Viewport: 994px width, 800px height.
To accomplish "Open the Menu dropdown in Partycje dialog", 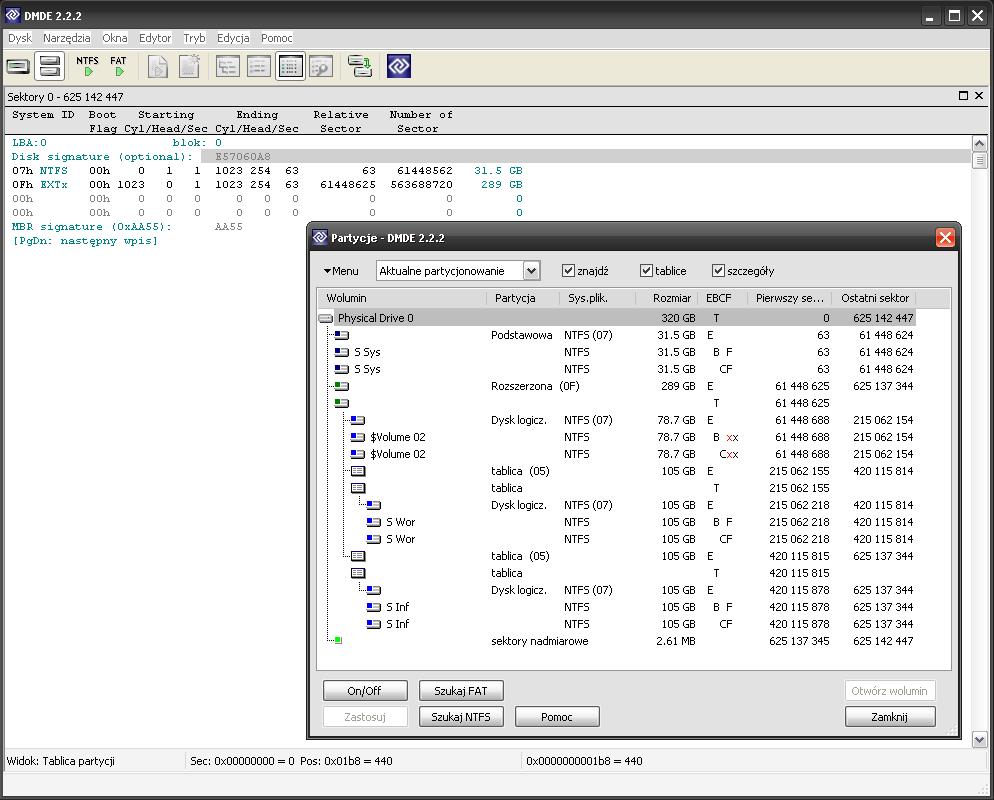I will [341, 271].
